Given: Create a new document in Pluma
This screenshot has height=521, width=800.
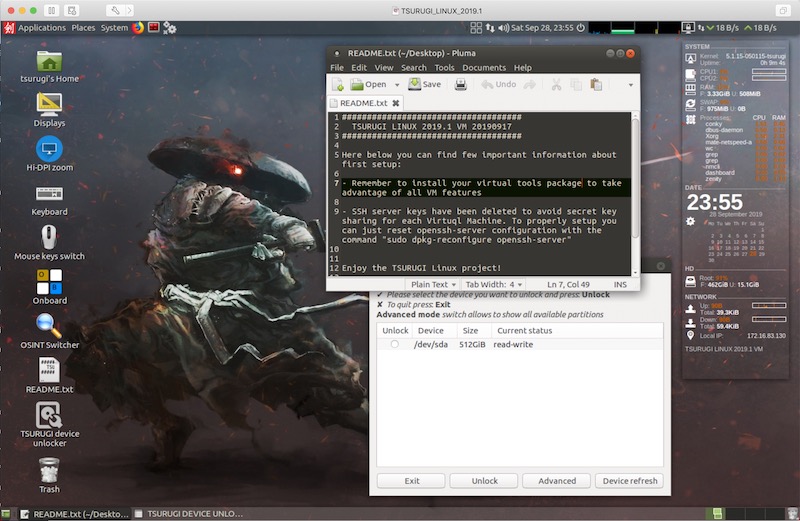Looking at the screenshot, I should (338, 85).
